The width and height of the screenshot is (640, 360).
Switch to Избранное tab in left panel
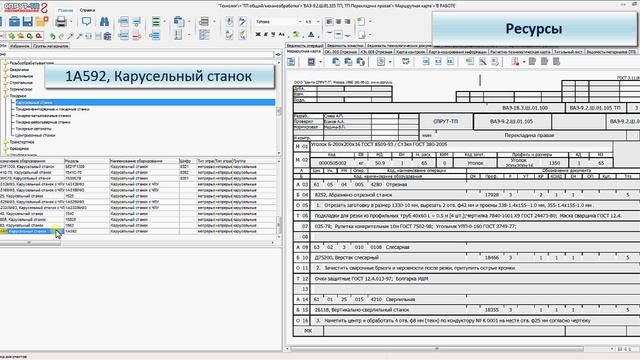20,46
